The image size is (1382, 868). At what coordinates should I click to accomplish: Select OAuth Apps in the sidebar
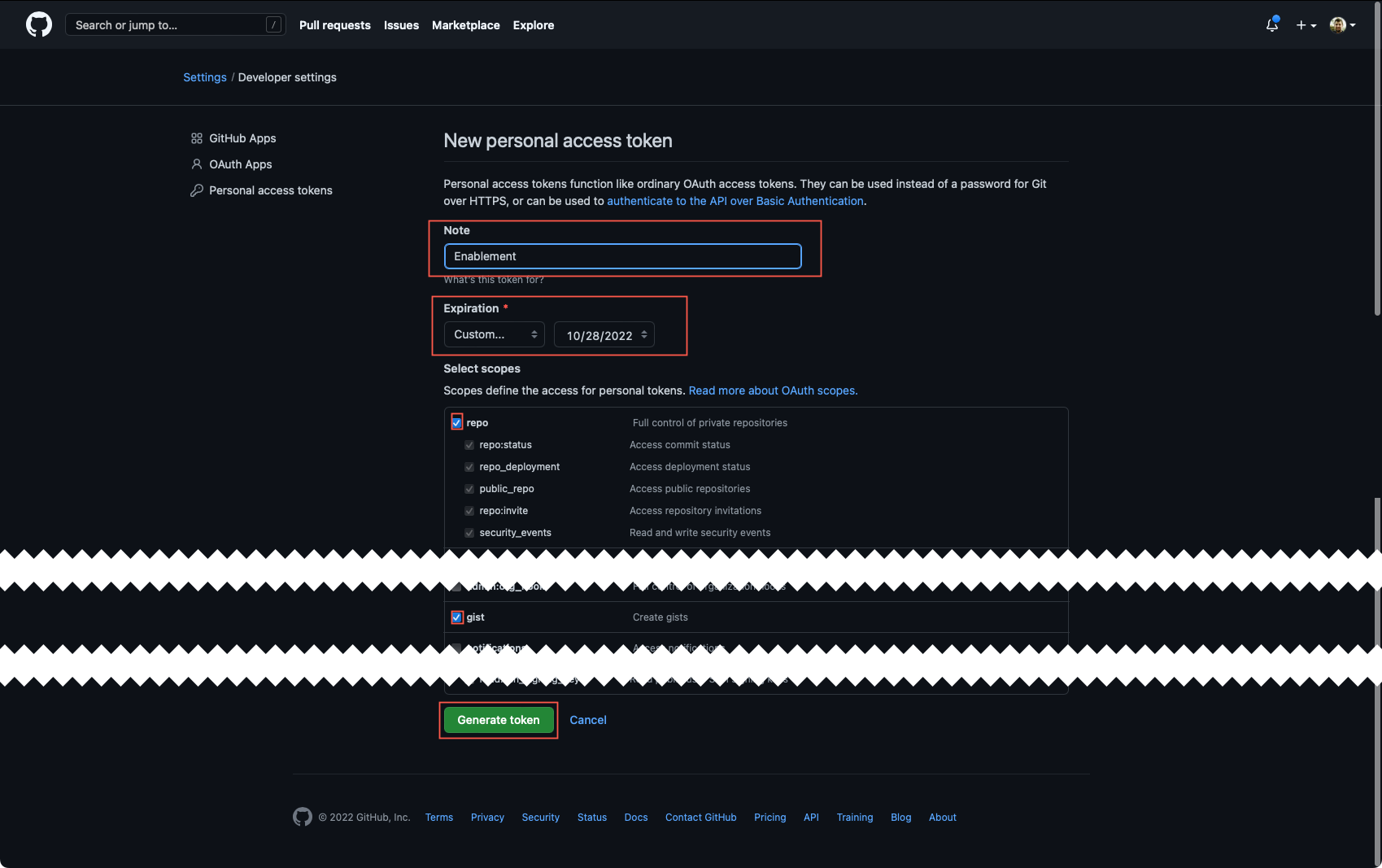tap(241, 164)
